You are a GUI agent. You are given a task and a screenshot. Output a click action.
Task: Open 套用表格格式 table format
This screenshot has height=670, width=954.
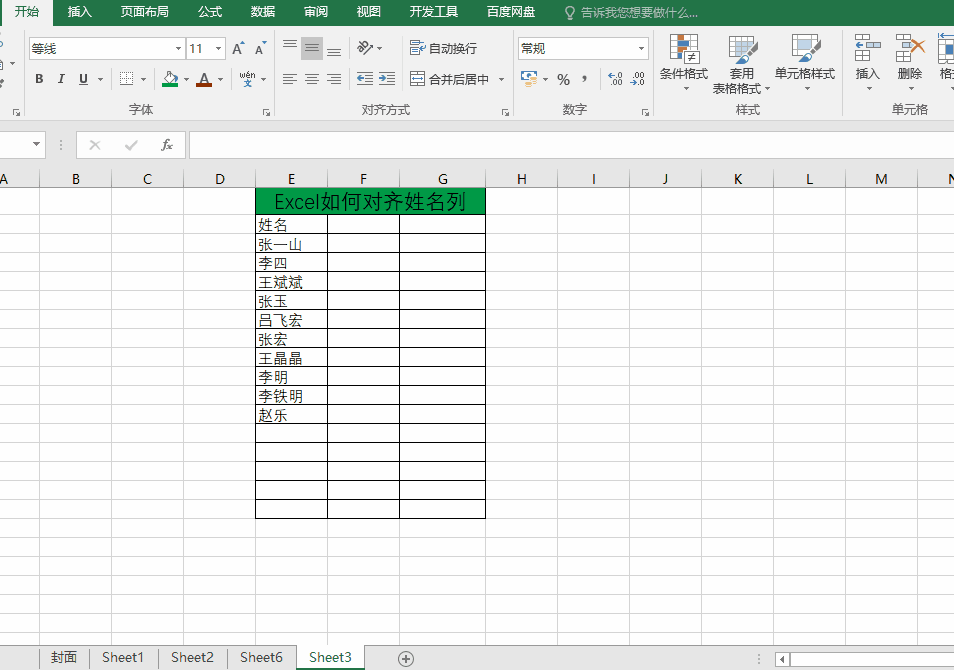742,65
